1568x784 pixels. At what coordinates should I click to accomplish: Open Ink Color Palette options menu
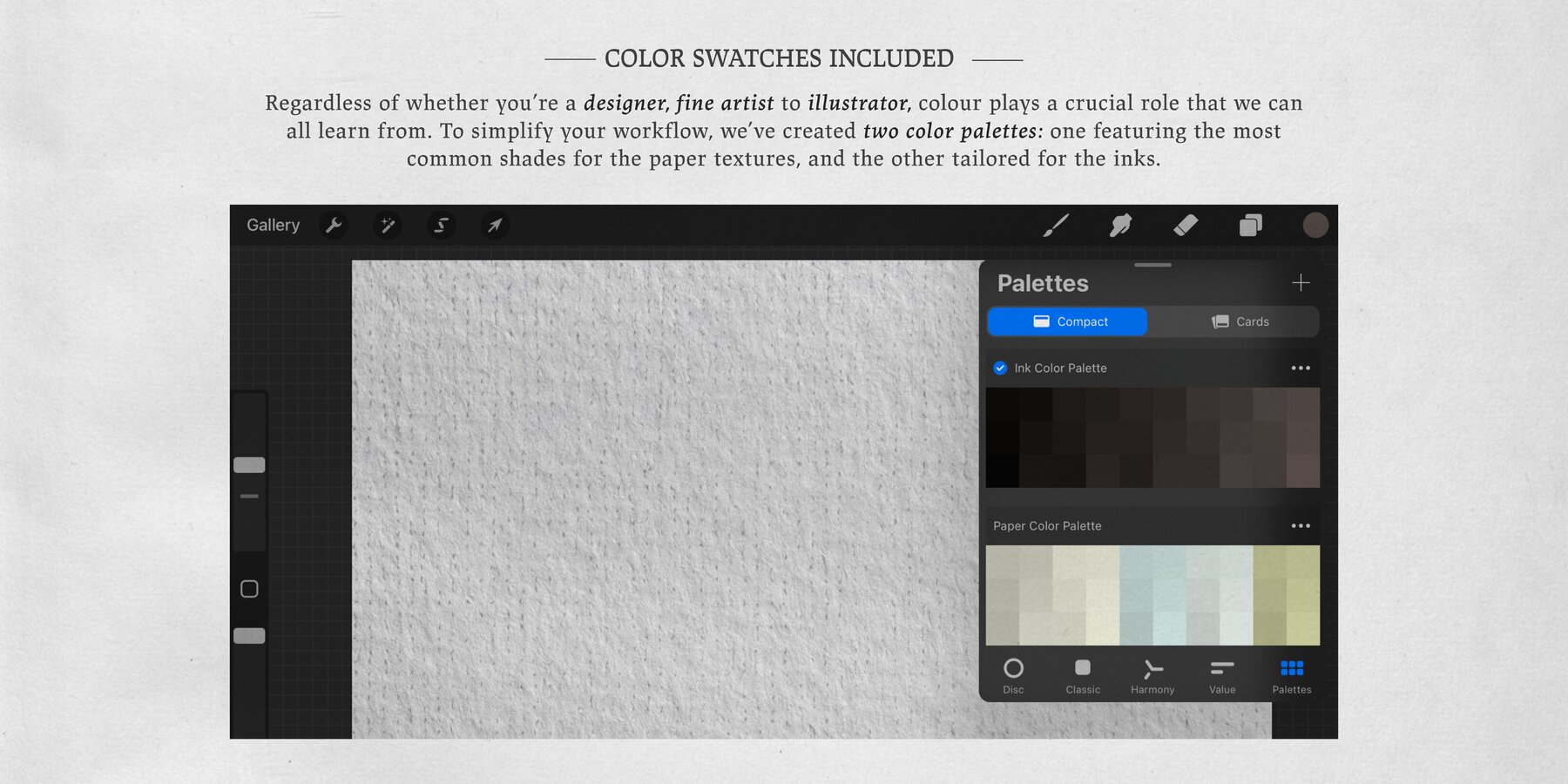point(1301,368)
